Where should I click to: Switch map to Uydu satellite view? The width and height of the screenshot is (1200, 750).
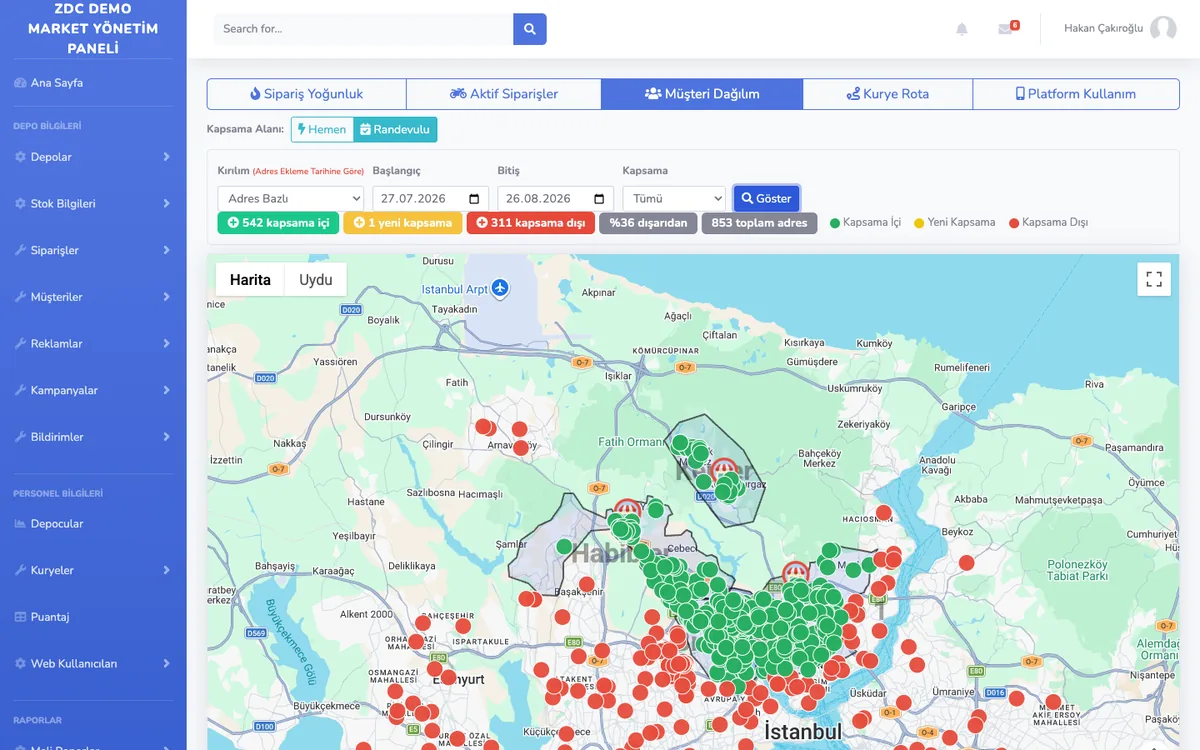[x=316, y=280]
